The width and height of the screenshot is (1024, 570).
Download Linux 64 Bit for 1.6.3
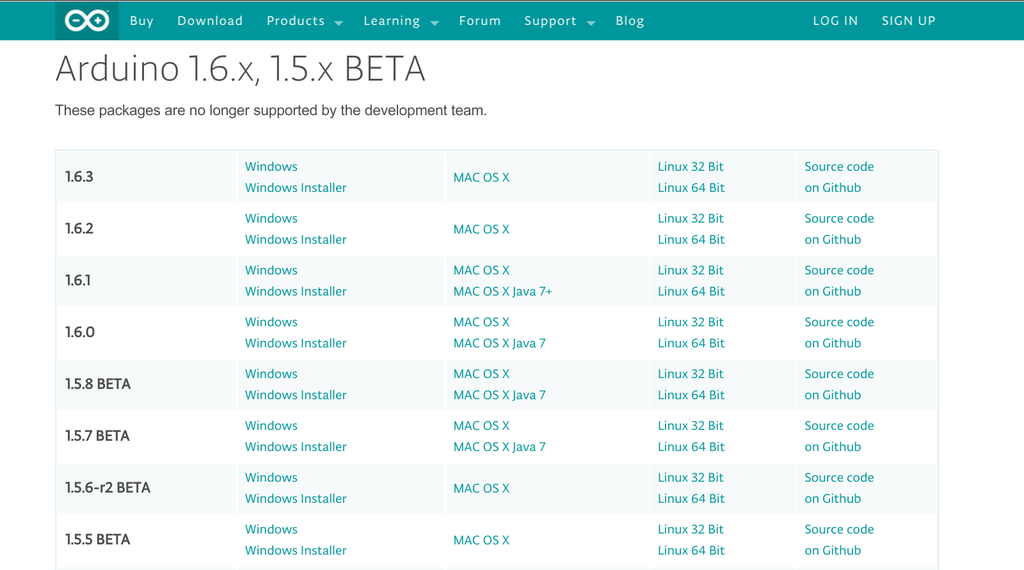click(691, 187)
